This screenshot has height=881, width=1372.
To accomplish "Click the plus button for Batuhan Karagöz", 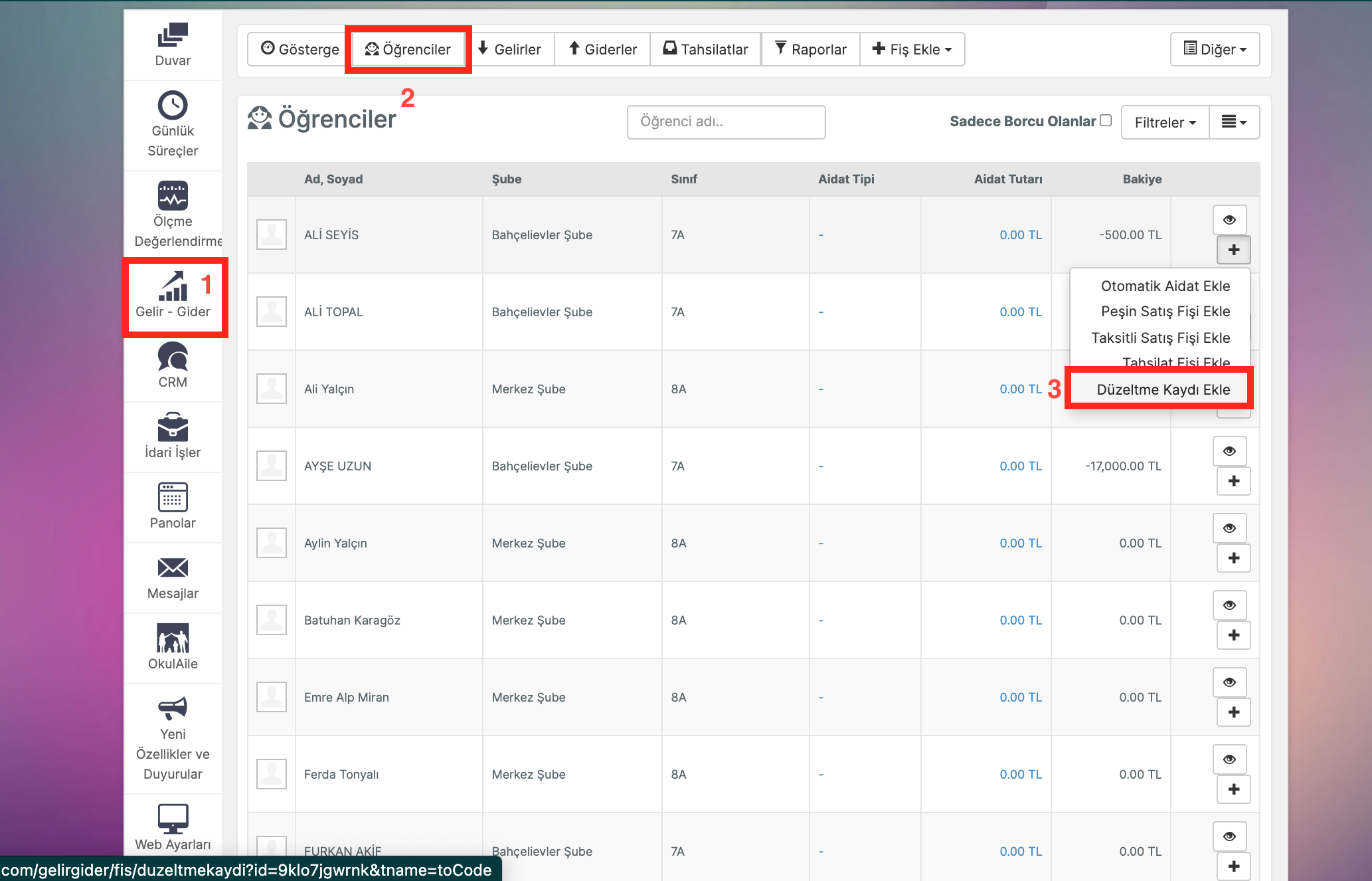I will click(1234, 635).
